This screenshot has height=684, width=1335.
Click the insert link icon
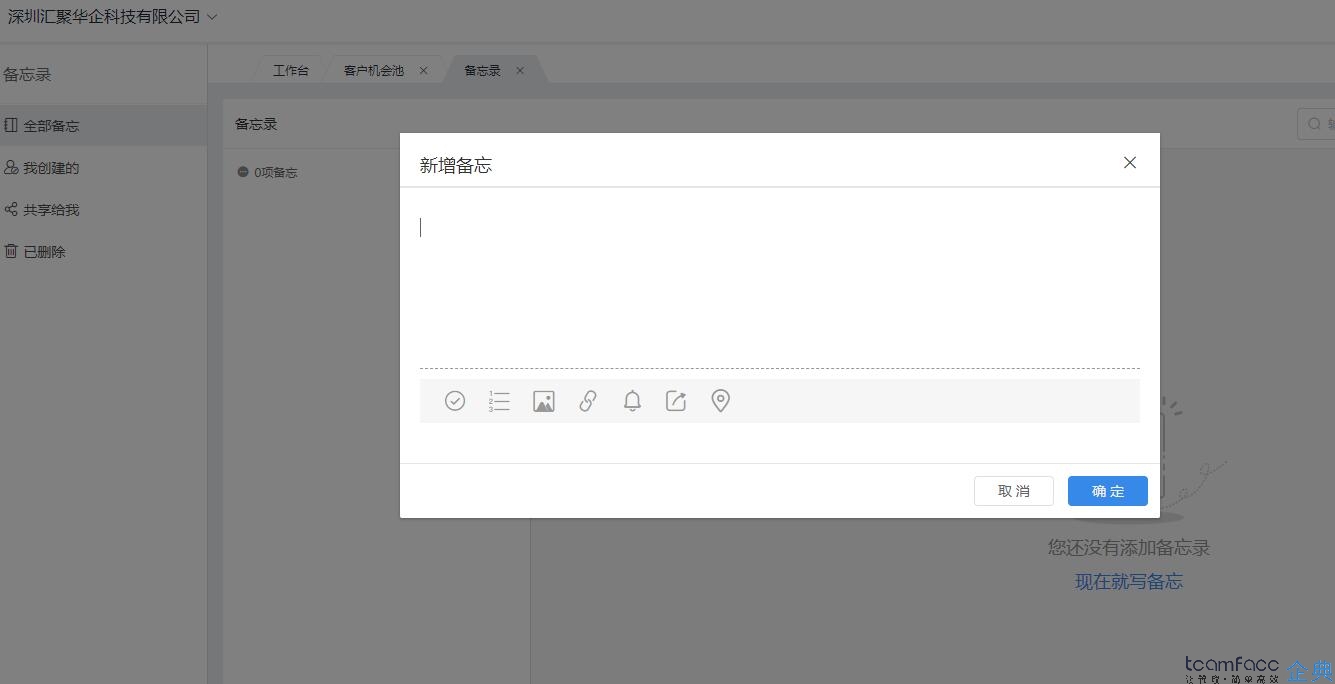click(587, 400)
